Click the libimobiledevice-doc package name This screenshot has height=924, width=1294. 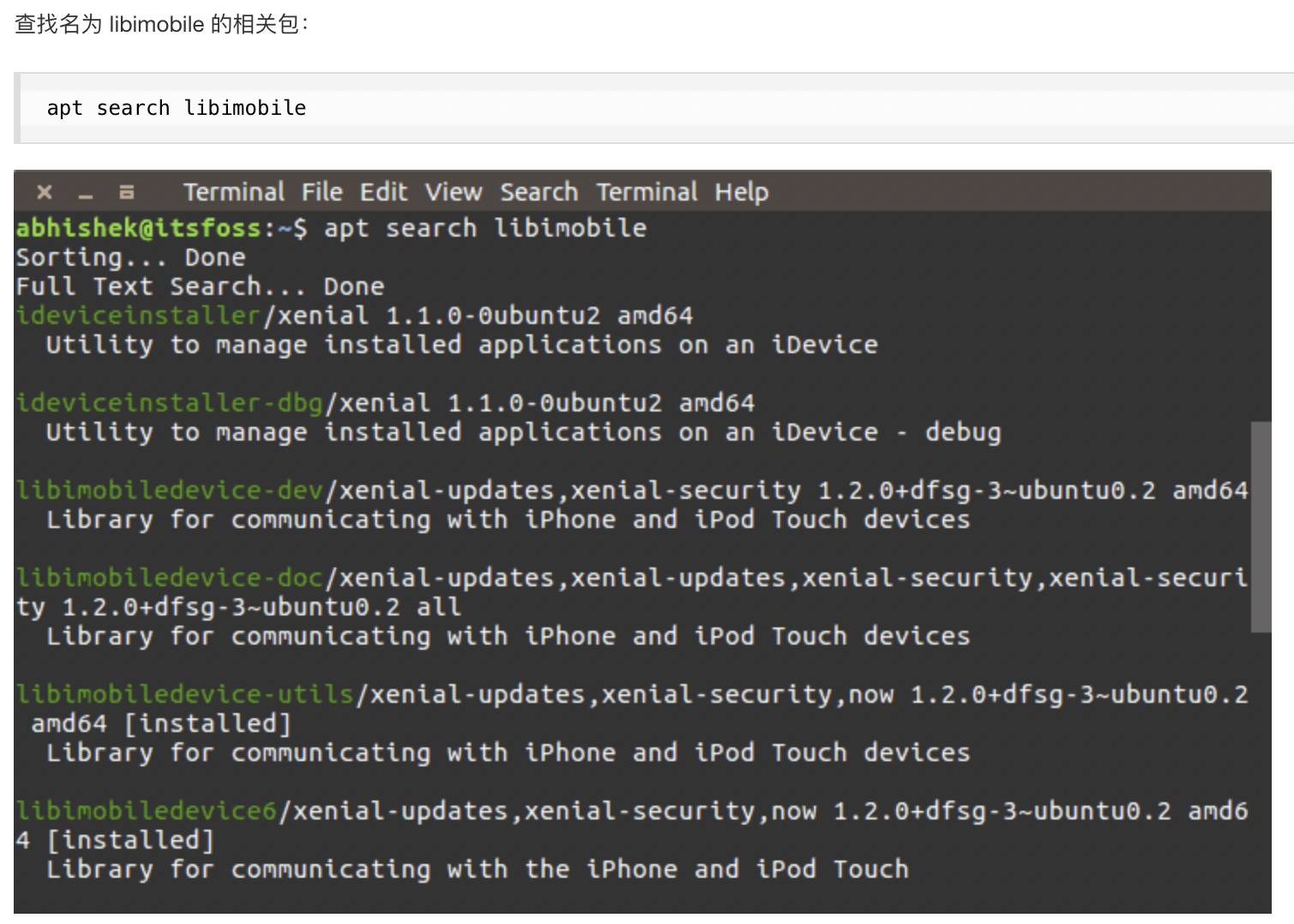(169, 578)
